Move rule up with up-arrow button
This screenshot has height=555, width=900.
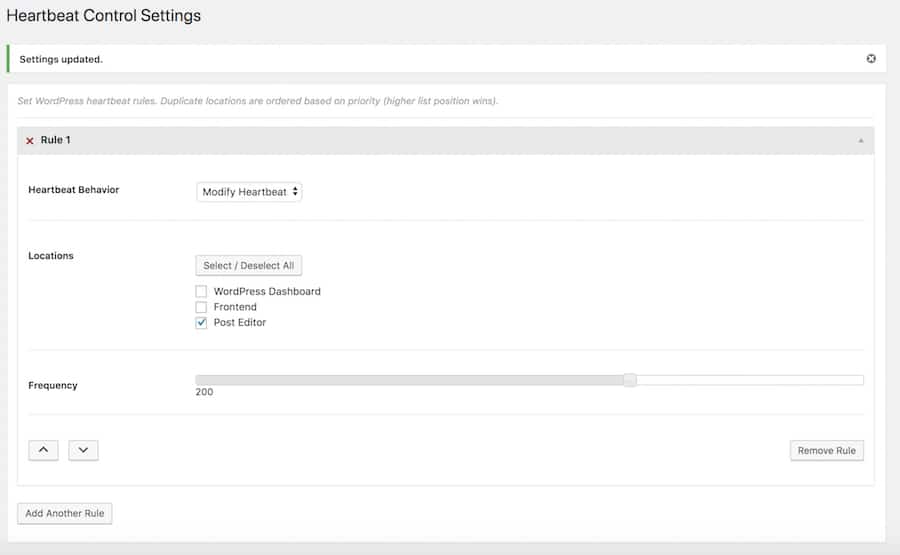point(43,450)
